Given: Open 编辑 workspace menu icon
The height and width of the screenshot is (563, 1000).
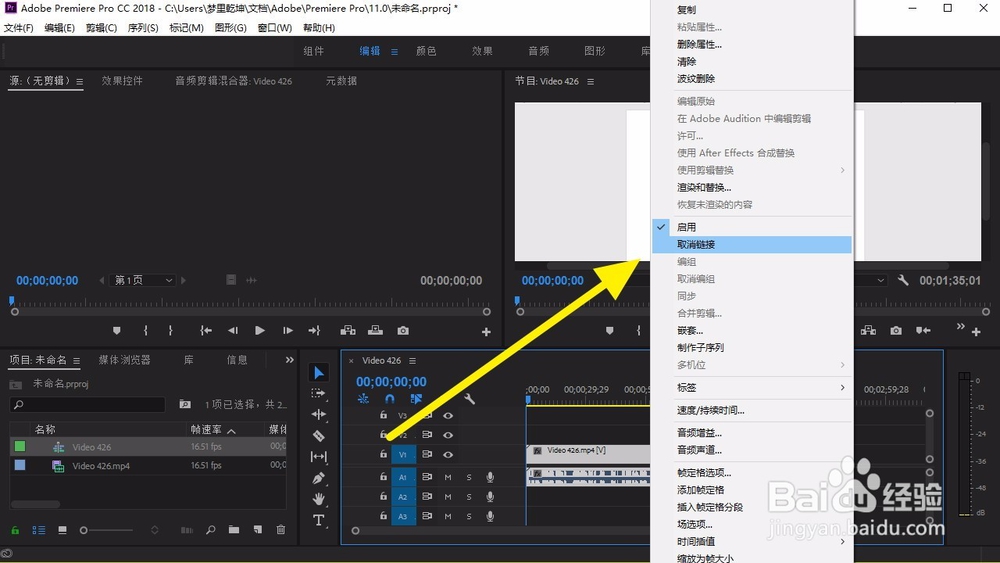Looking at the screenshot, I should [394, 52].
